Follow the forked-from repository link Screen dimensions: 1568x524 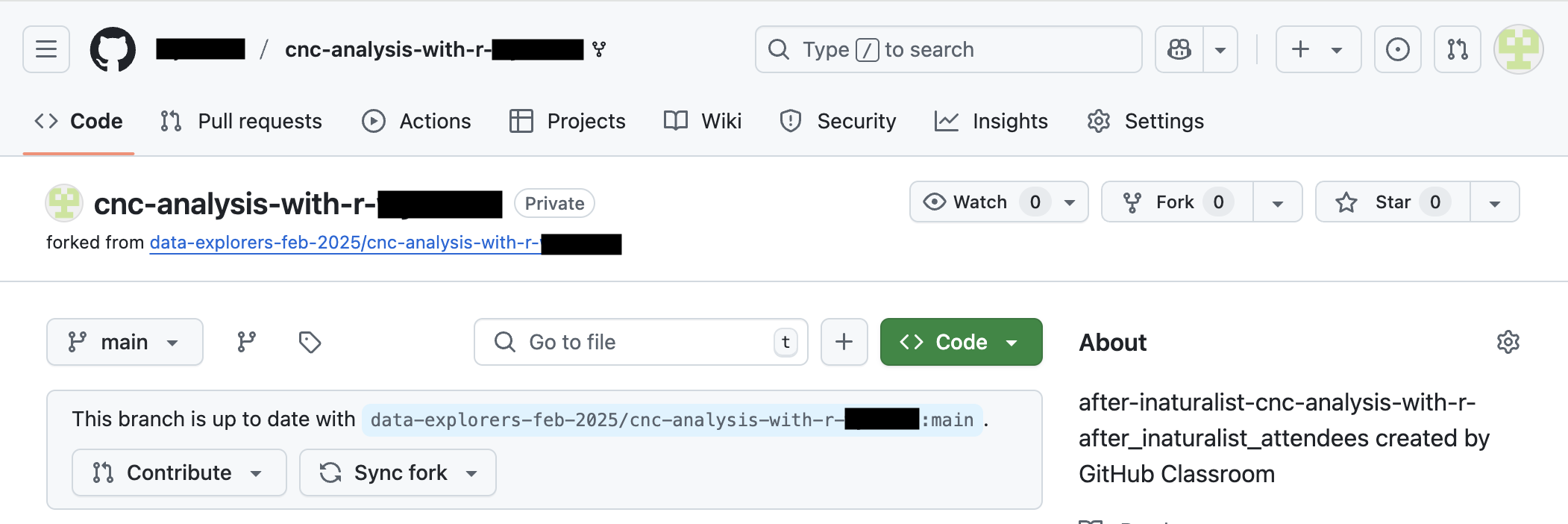pyautogui.click(x=385, y=243)
